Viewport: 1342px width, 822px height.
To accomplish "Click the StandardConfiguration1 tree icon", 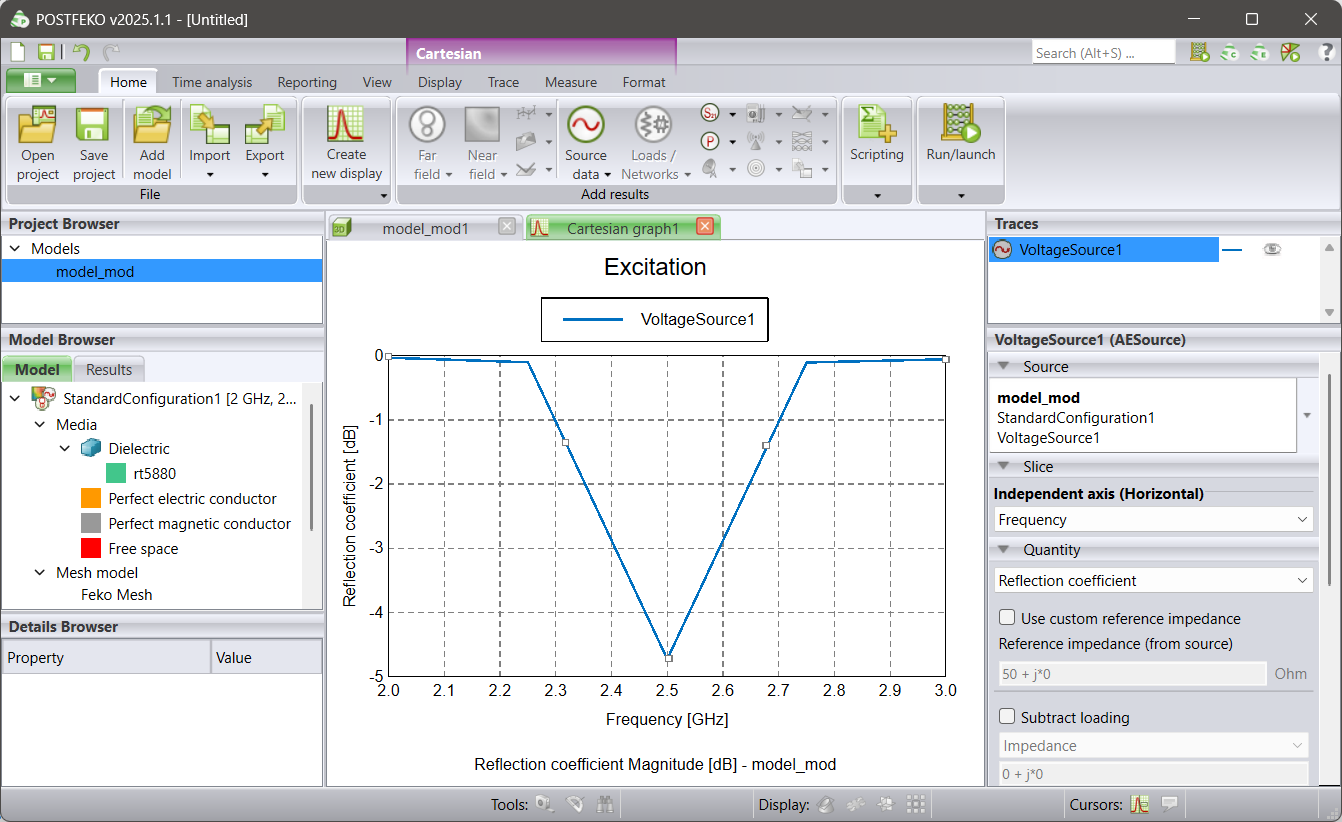I will coord(43,399).
